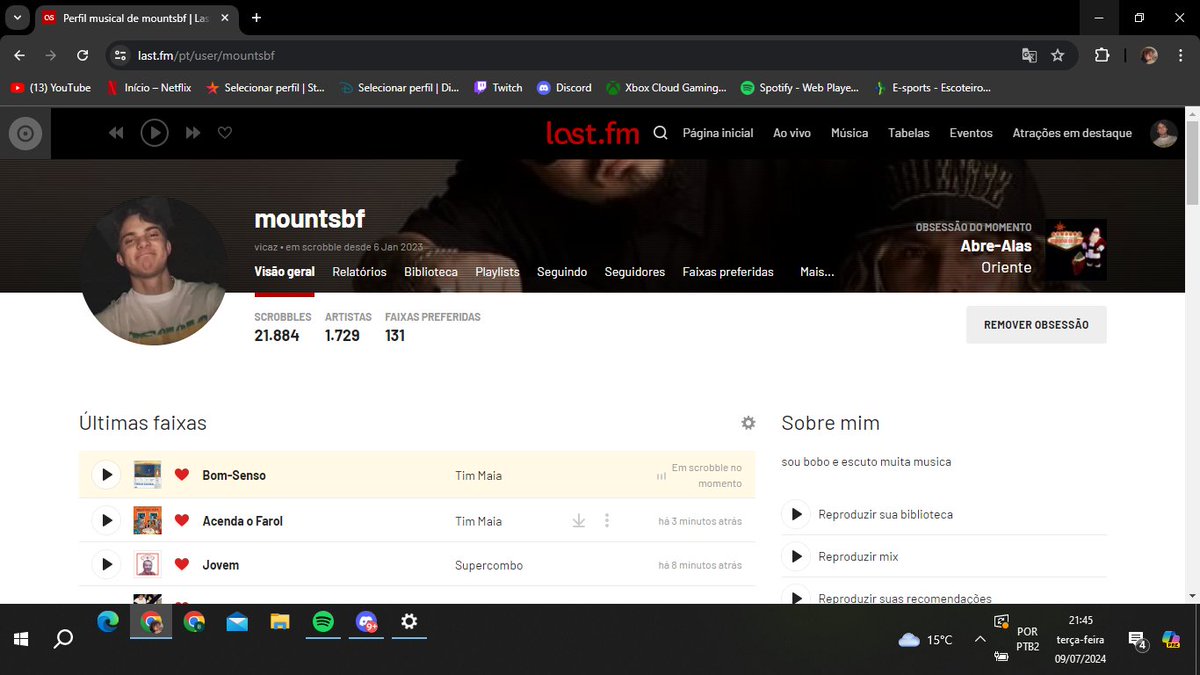Open Últimas faixas settings gear
The width and height of the screenshot is (1200, 675).
(x=748, y=423)
